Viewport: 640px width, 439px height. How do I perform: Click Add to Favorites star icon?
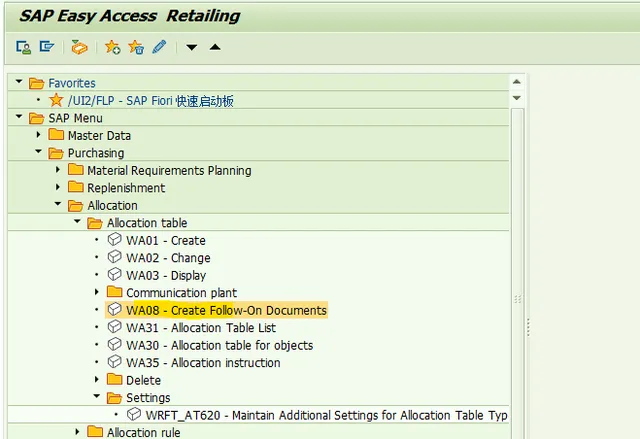[x=112, y=47]
